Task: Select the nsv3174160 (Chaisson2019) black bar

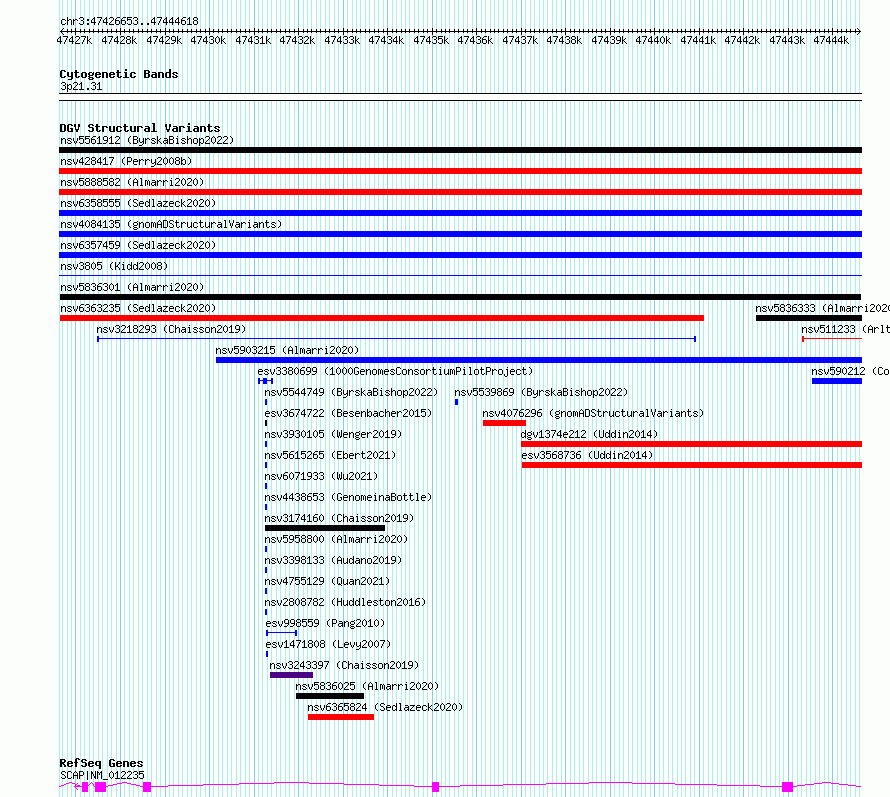Action: coord(325,528)
